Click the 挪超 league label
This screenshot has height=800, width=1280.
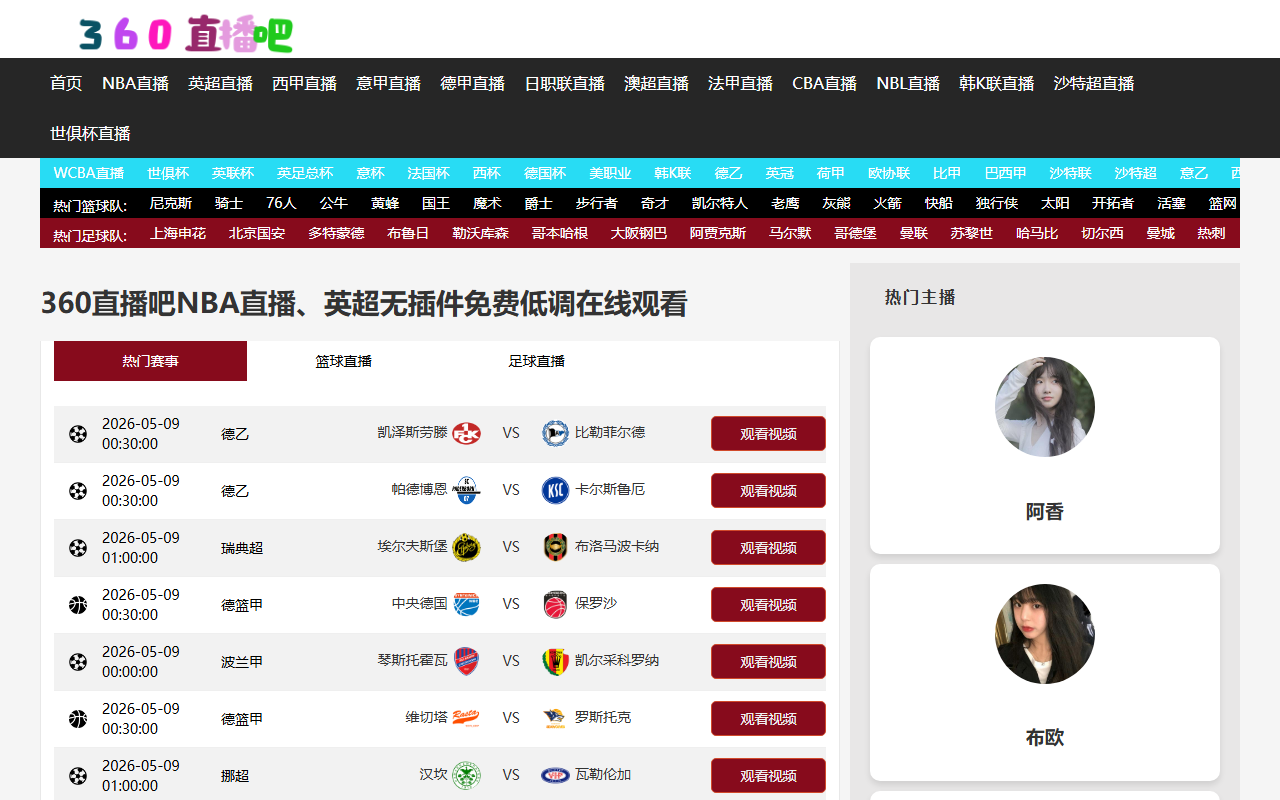point(235,776)
